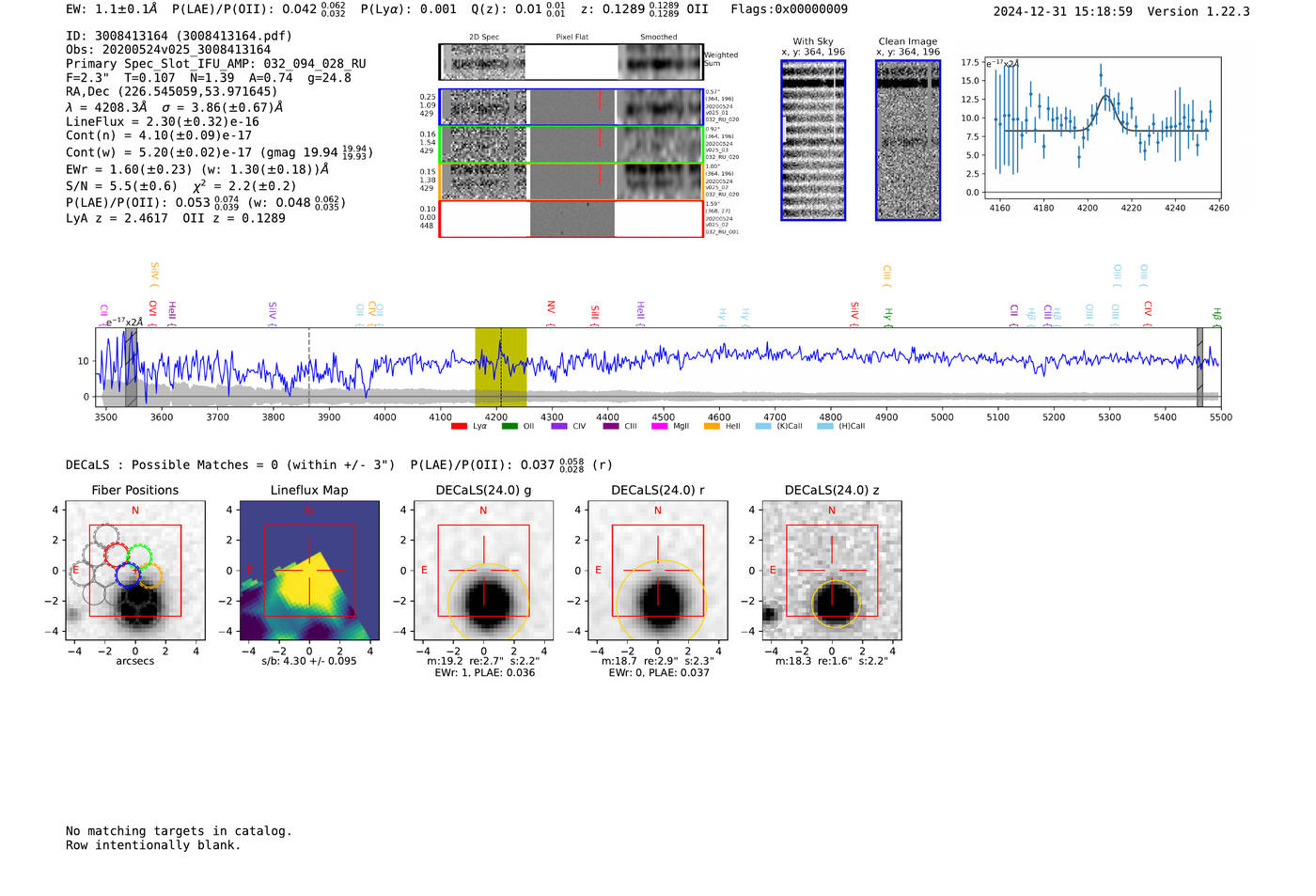Select the blue-bordered 2D spectrum row

(571, 107)
